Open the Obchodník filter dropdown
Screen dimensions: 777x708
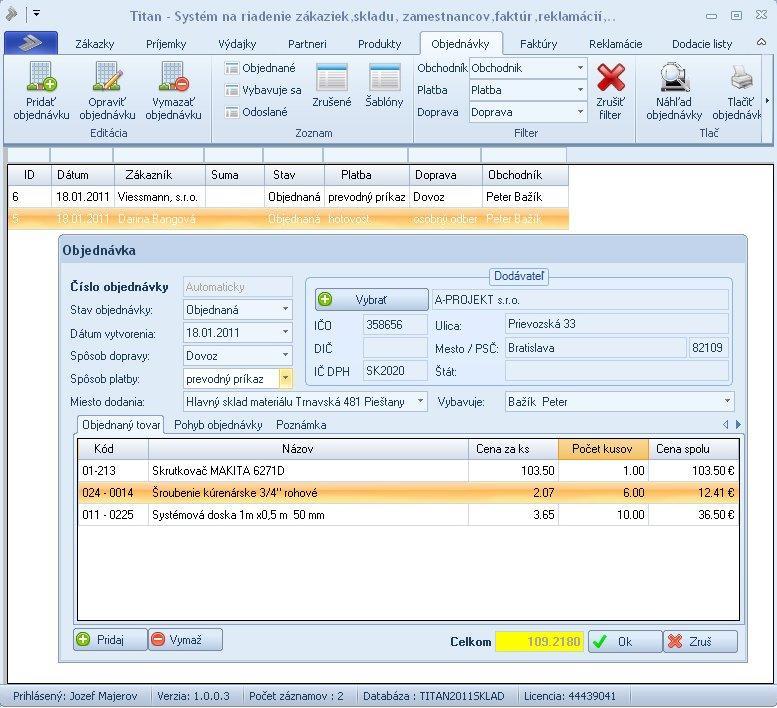580,68
